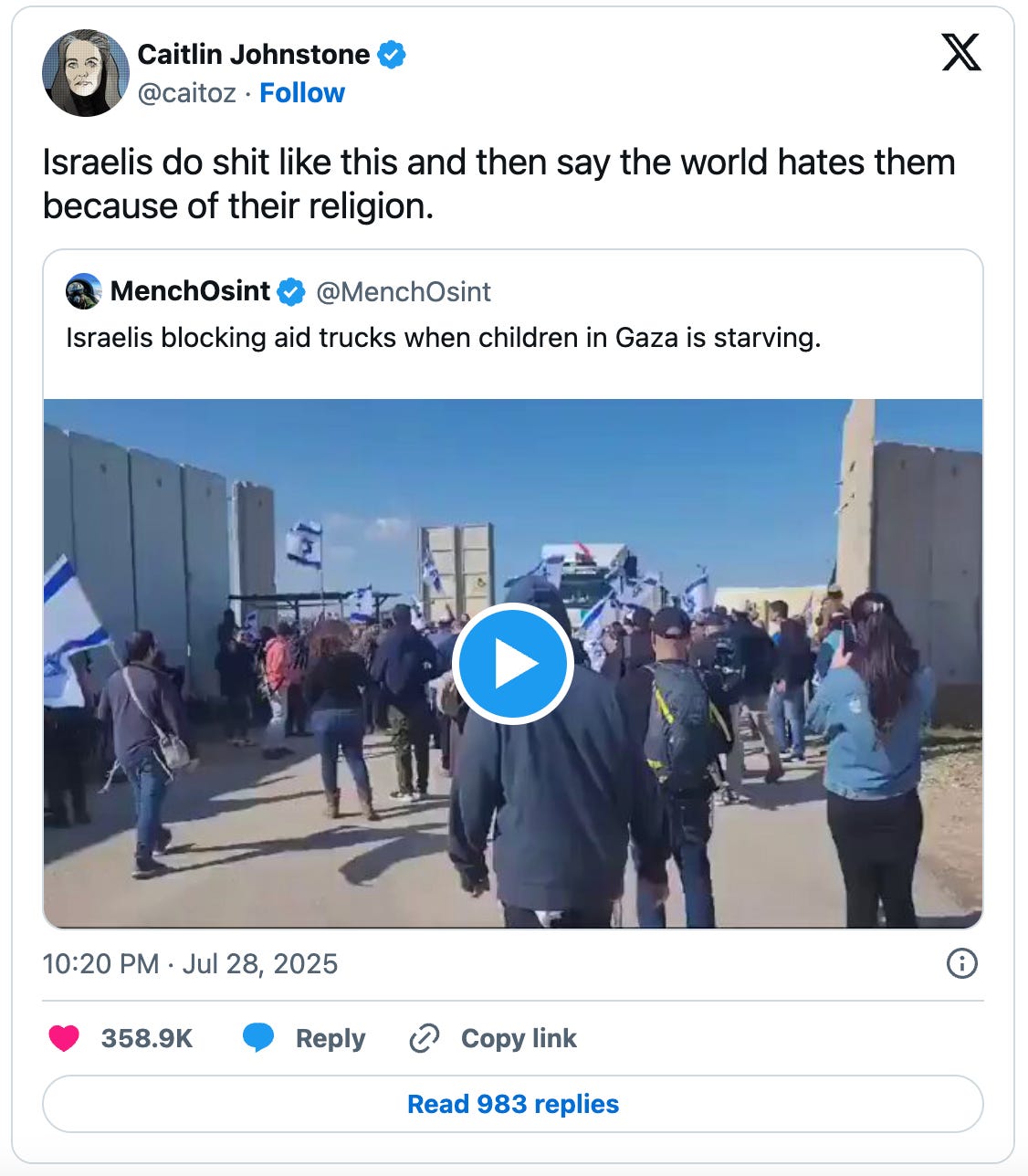Click the pink heart like icon
1028x1176 pixels.
pyautogui.click(x=64, y=1038)
